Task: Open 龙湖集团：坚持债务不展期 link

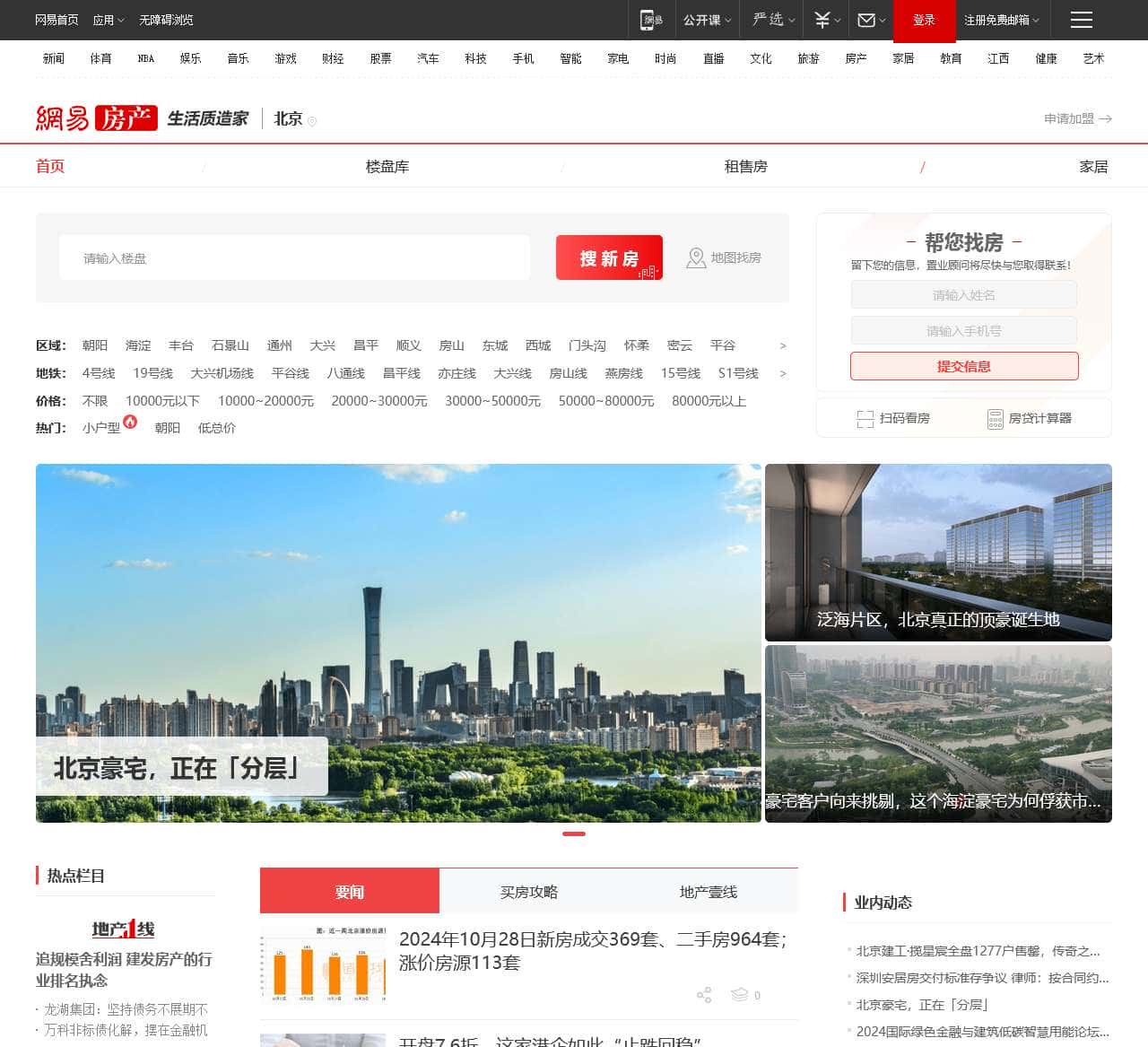Action: pos(126,1009)
